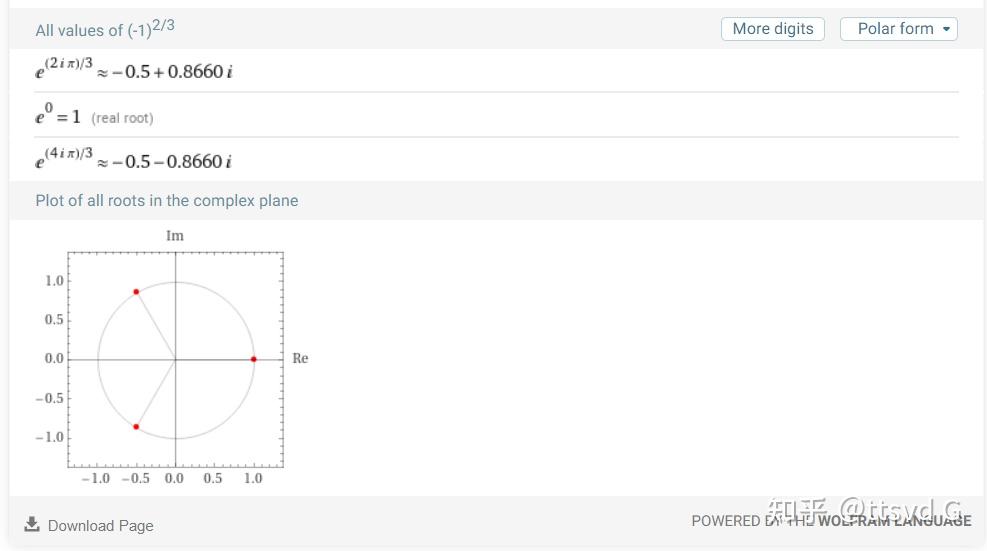Click the More digits button
The height and width of the screenshot is (551, 987).
[x=773, y=29]
